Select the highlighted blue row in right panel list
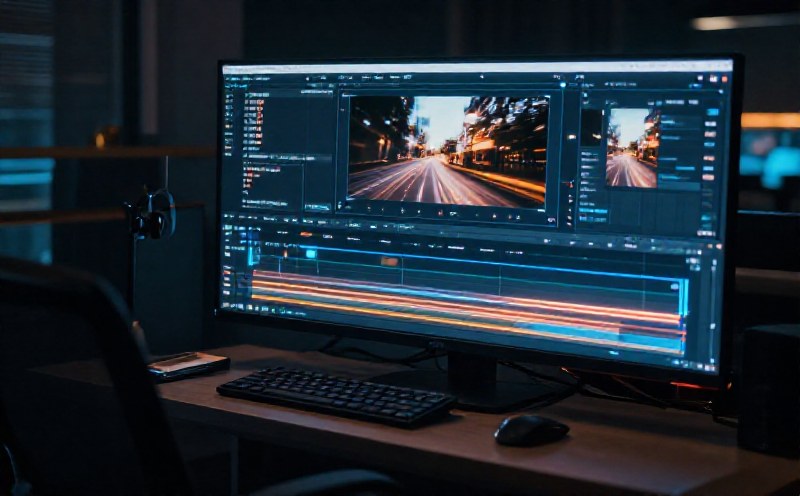 click(x=593, y=211)
